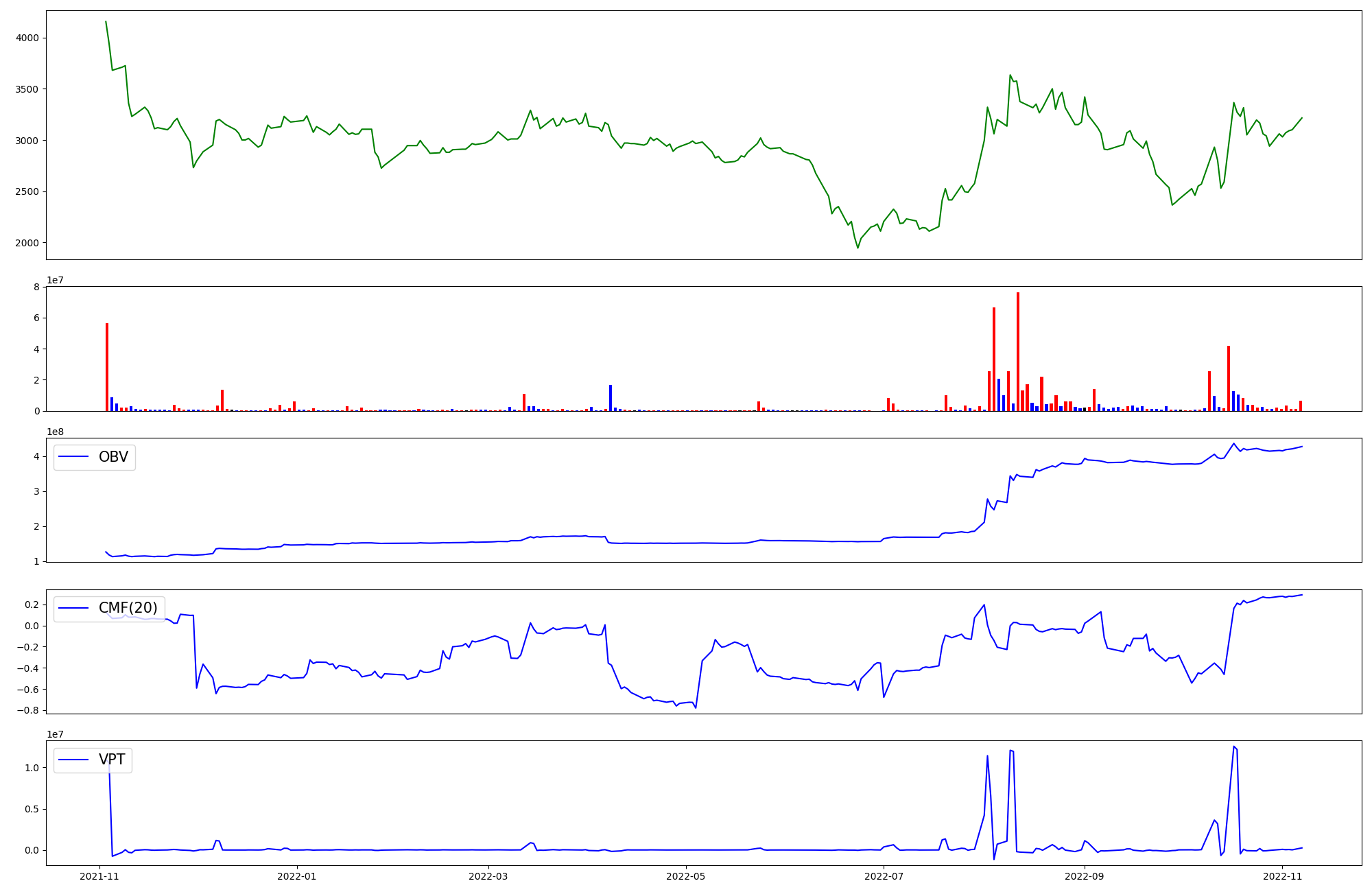Select the 2021-11 date axis label
The height and width of the screenshot is (892, 1372).
pyautogui.click(x=99, y=876)
